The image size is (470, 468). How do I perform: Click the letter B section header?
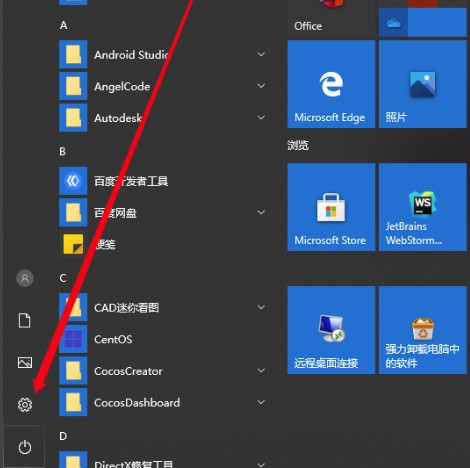point(63,152)
